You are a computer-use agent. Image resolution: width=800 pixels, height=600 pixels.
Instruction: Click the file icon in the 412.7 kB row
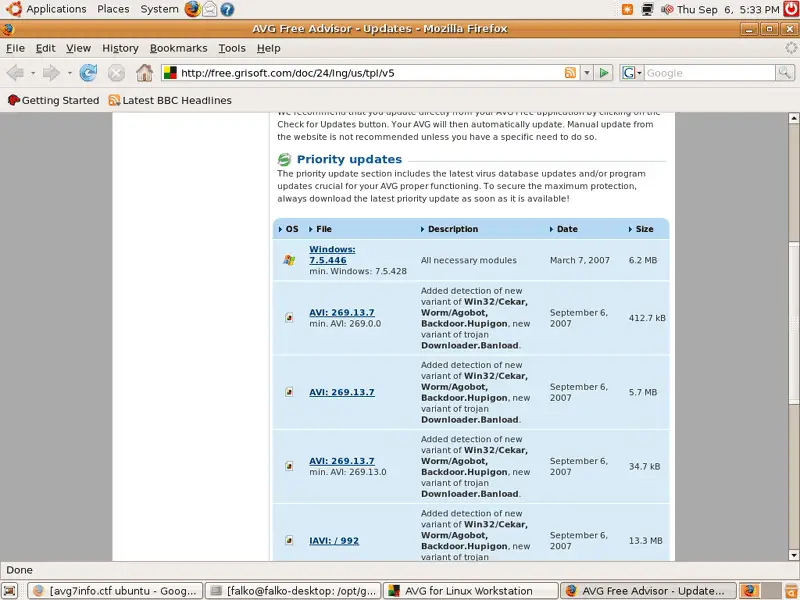click(x=289, y=318)
